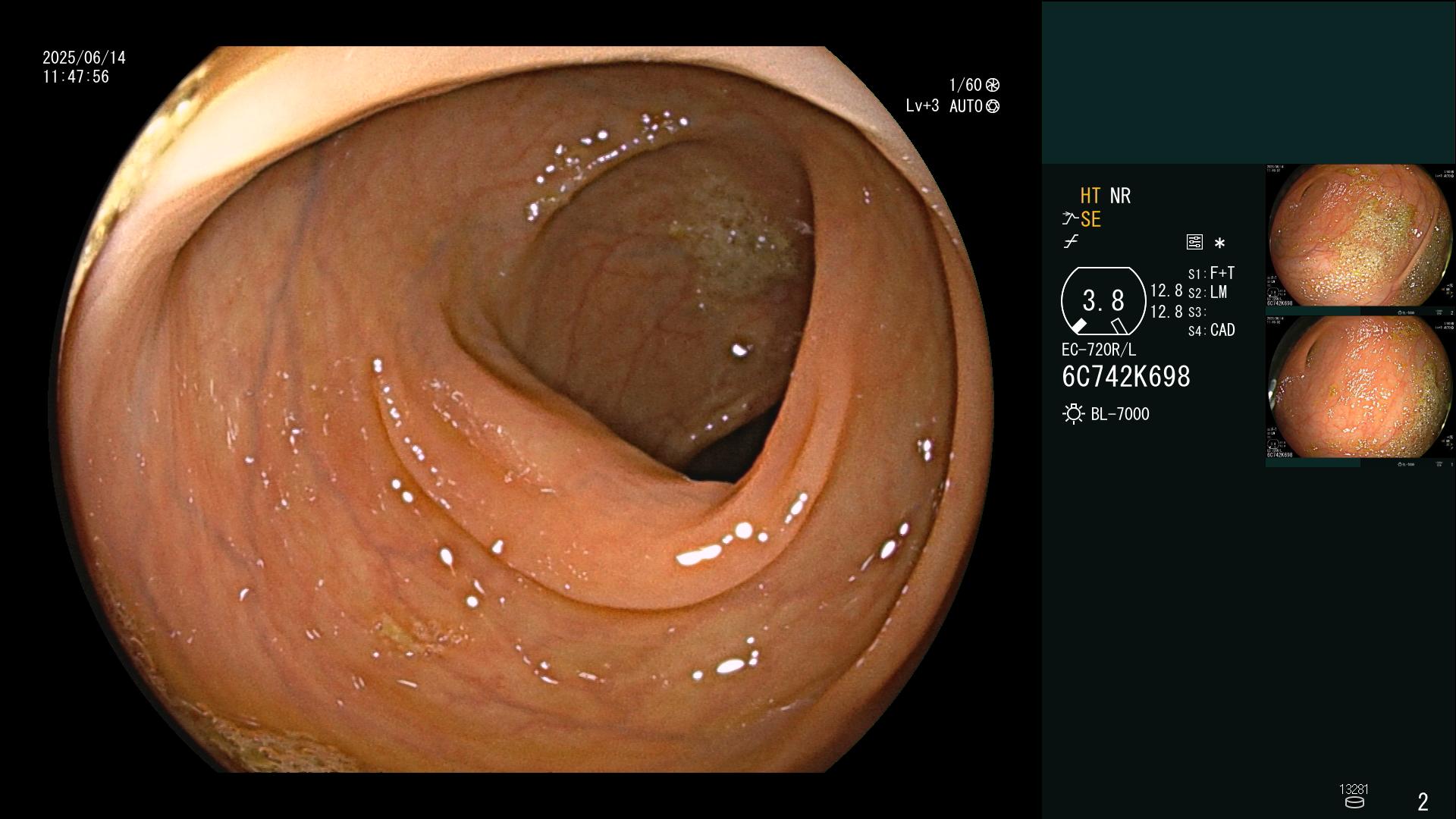Click the AUTO iris mode icon
Image resolution: width=1456 pixels, height=819 pixels.
pos(993,106)
